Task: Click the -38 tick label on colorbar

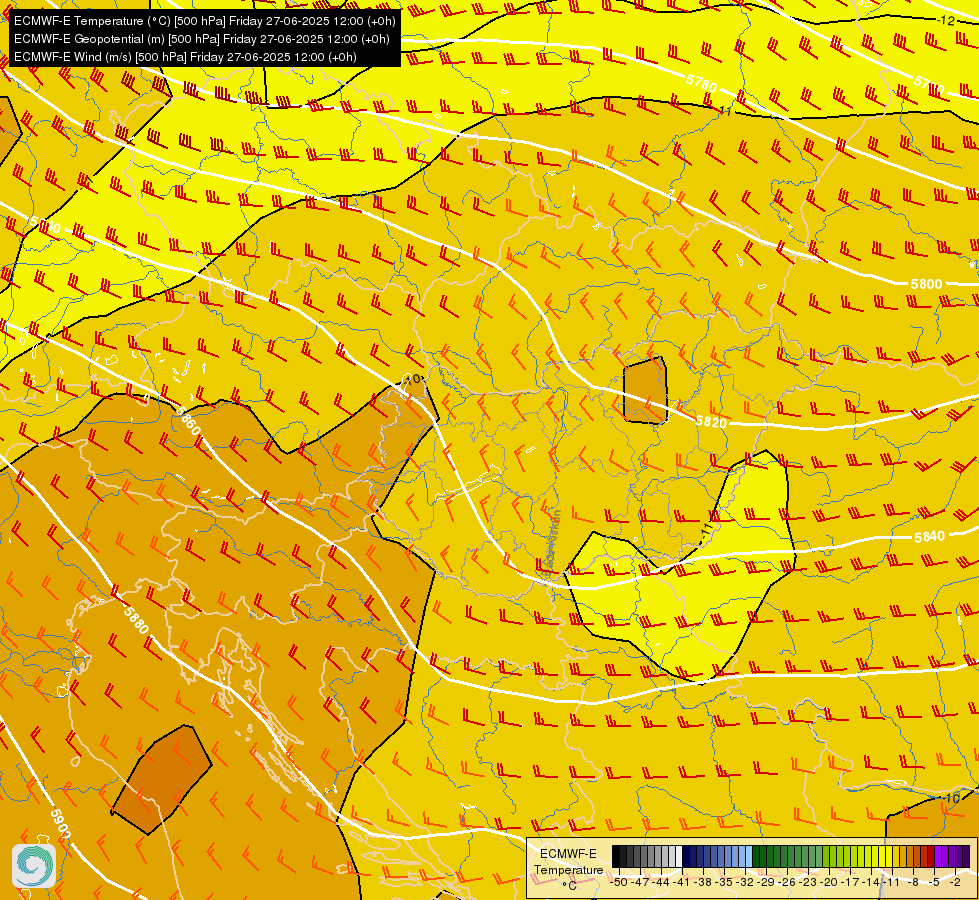Action: pos(704,882)
